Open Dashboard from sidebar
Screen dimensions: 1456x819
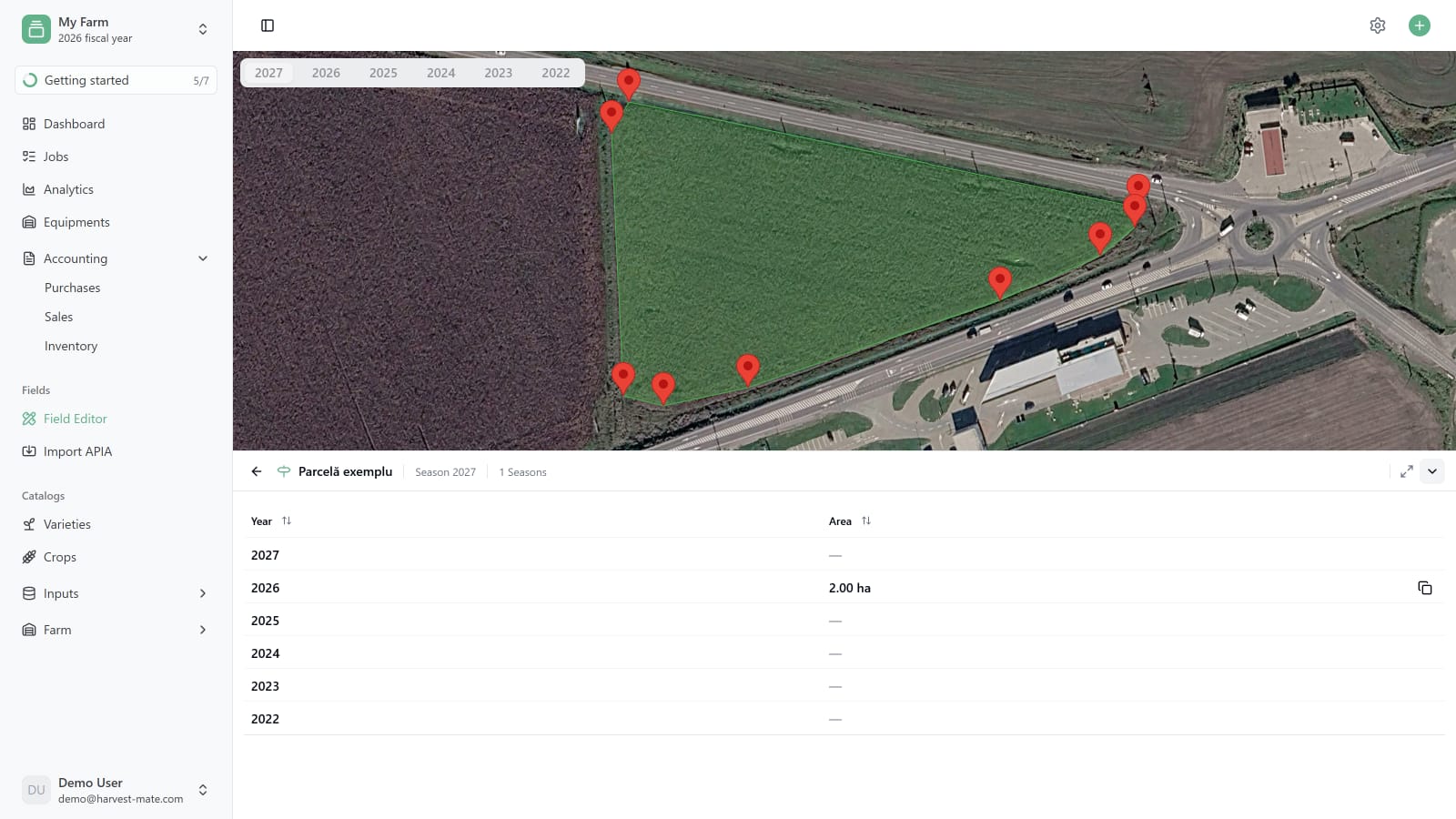point(116,124)
